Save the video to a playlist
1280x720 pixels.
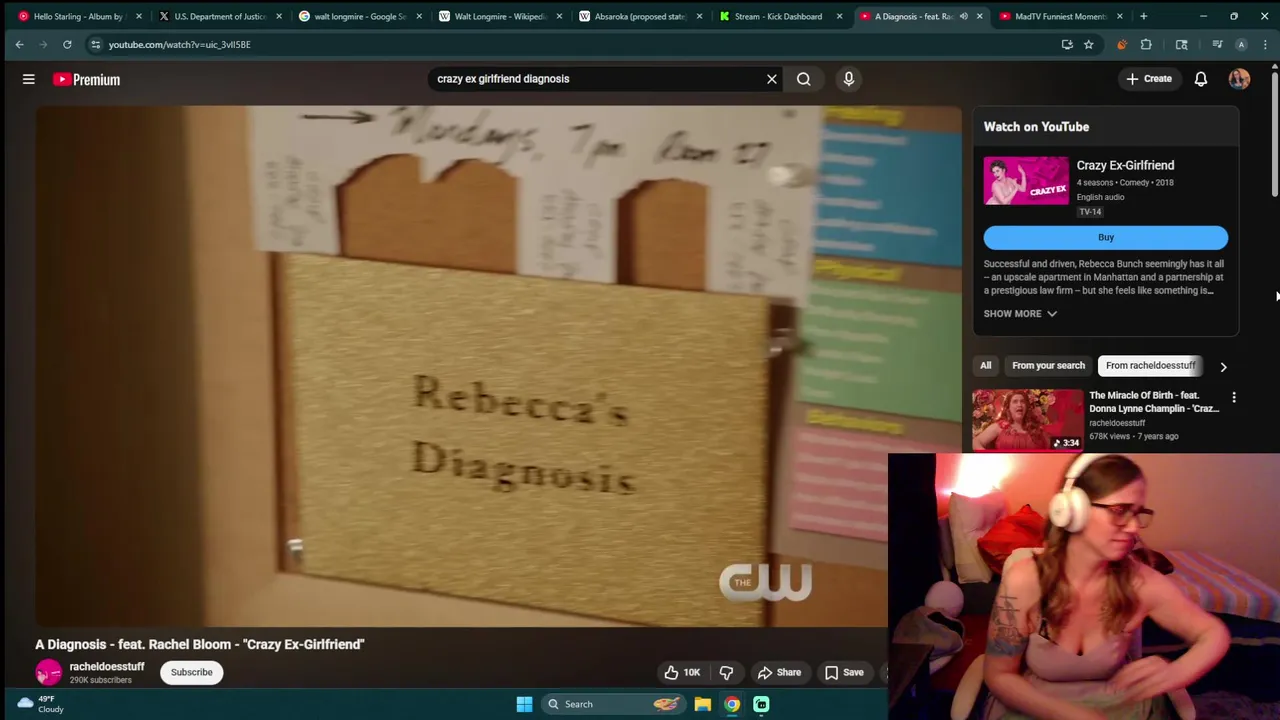[x=844, y=673]
